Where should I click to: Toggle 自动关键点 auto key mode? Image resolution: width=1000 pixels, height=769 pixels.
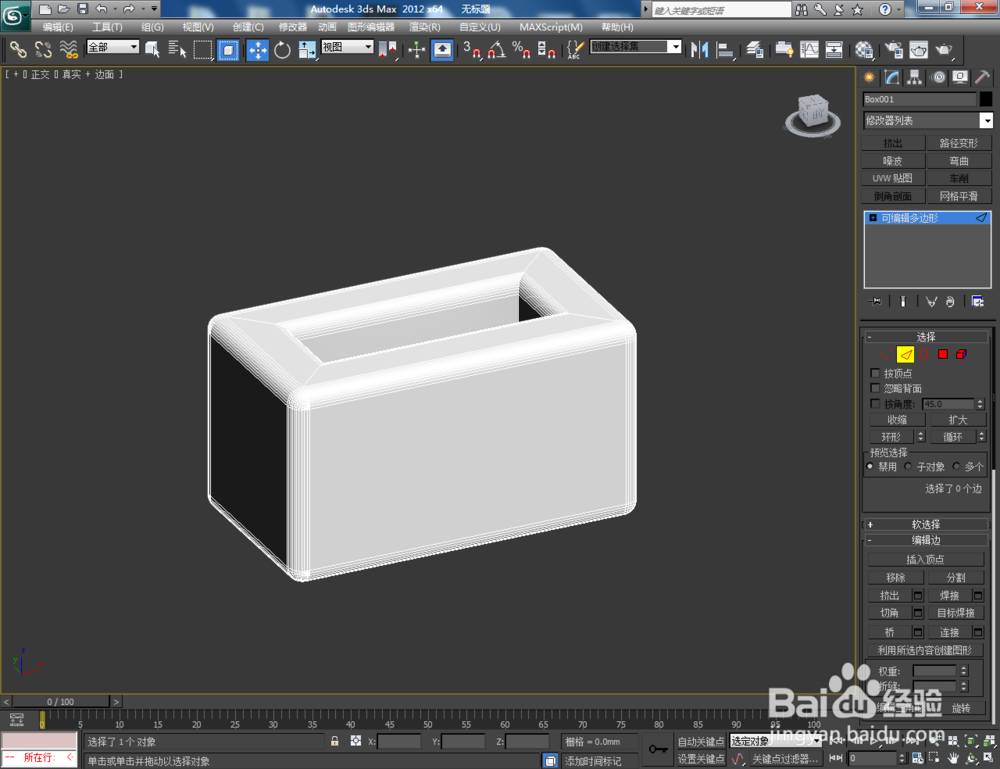700,742
